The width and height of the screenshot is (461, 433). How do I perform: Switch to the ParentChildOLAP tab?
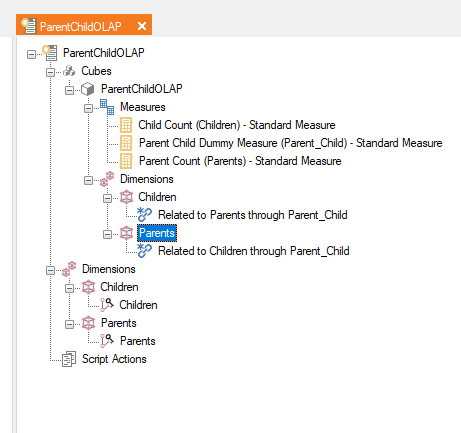point(80,26)
